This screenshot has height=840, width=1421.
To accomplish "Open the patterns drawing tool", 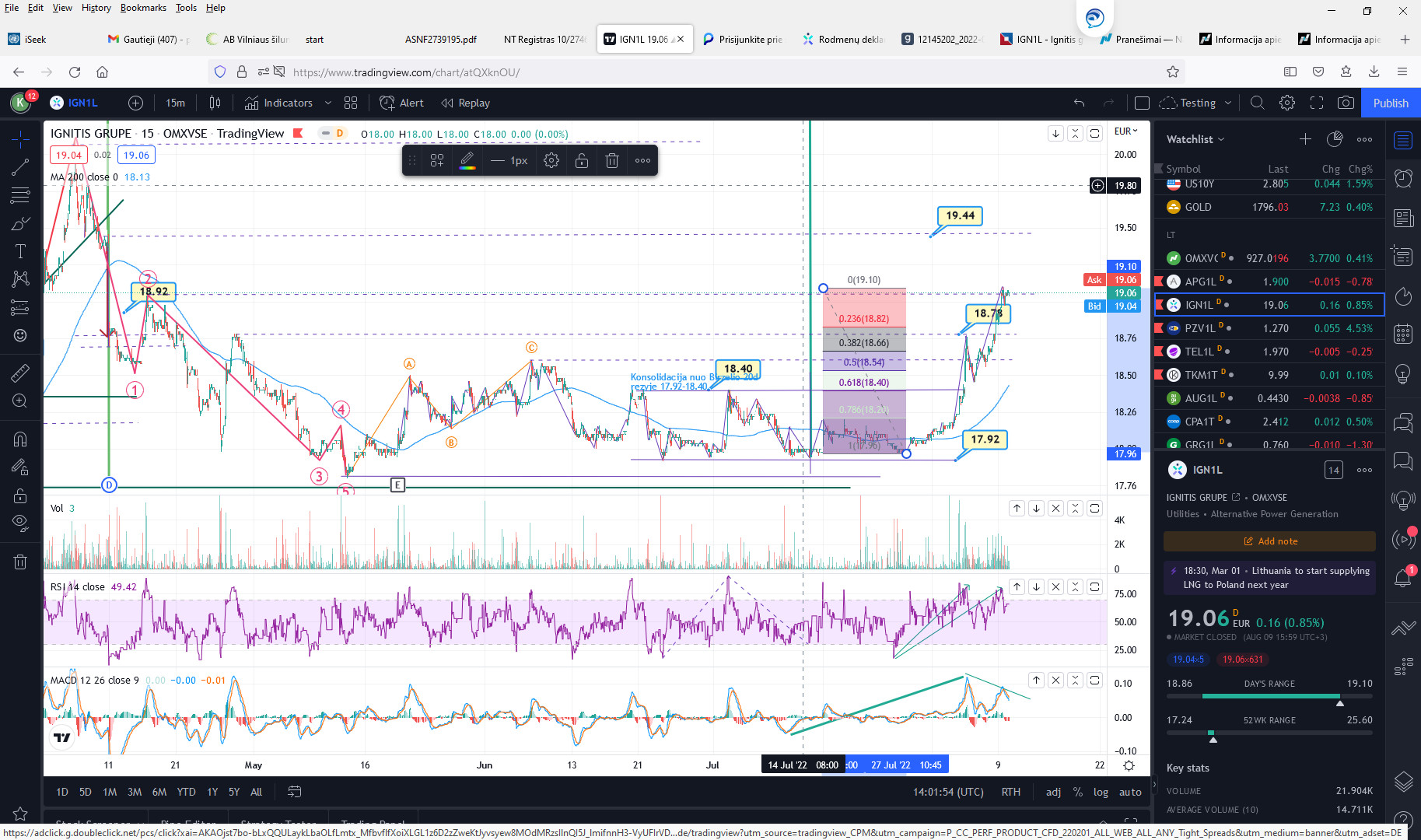I will 20,279.
